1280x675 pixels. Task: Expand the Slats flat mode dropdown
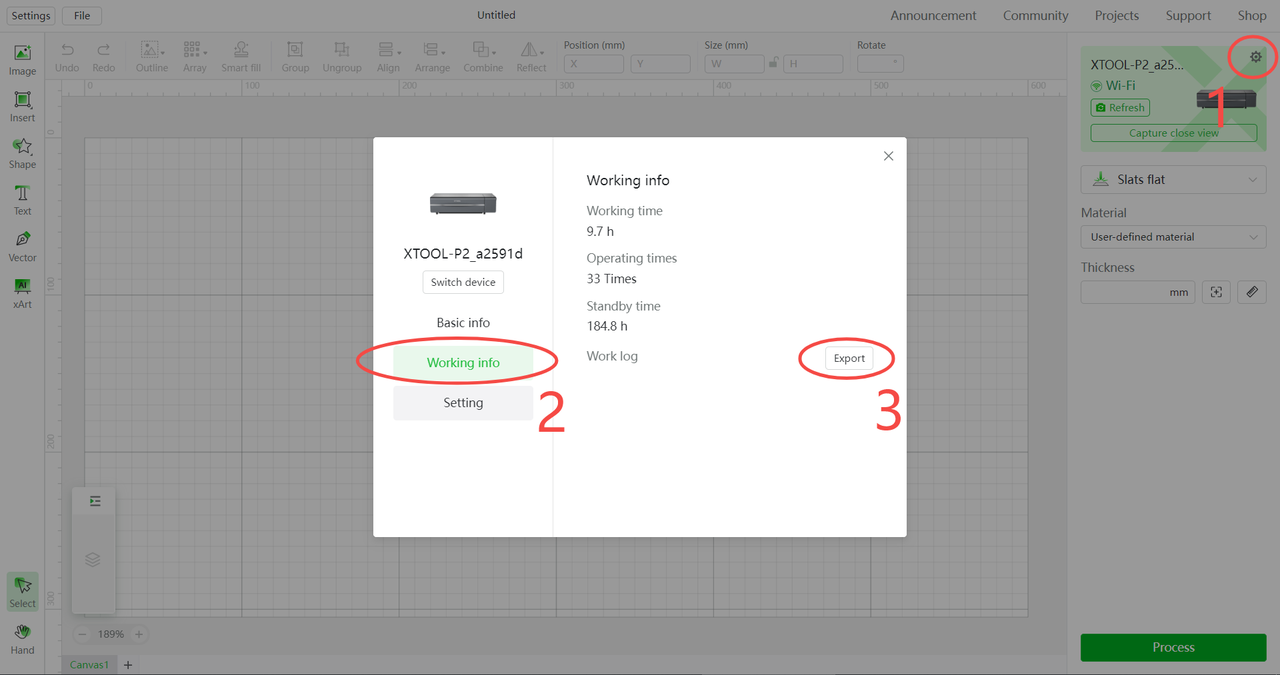1173,180
